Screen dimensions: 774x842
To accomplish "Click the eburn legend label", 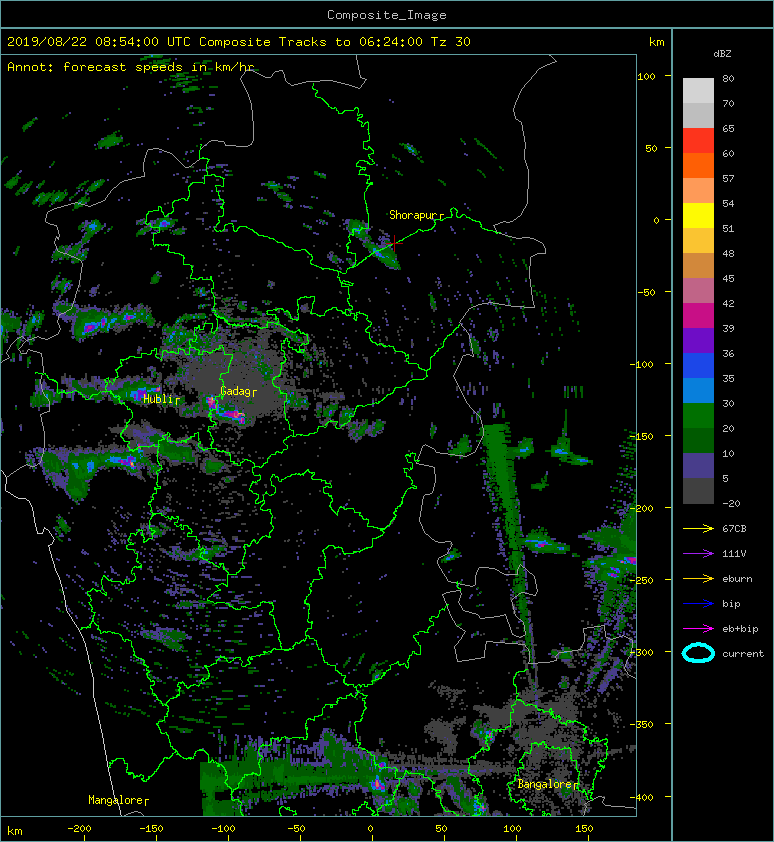I will tap(737, 579).
